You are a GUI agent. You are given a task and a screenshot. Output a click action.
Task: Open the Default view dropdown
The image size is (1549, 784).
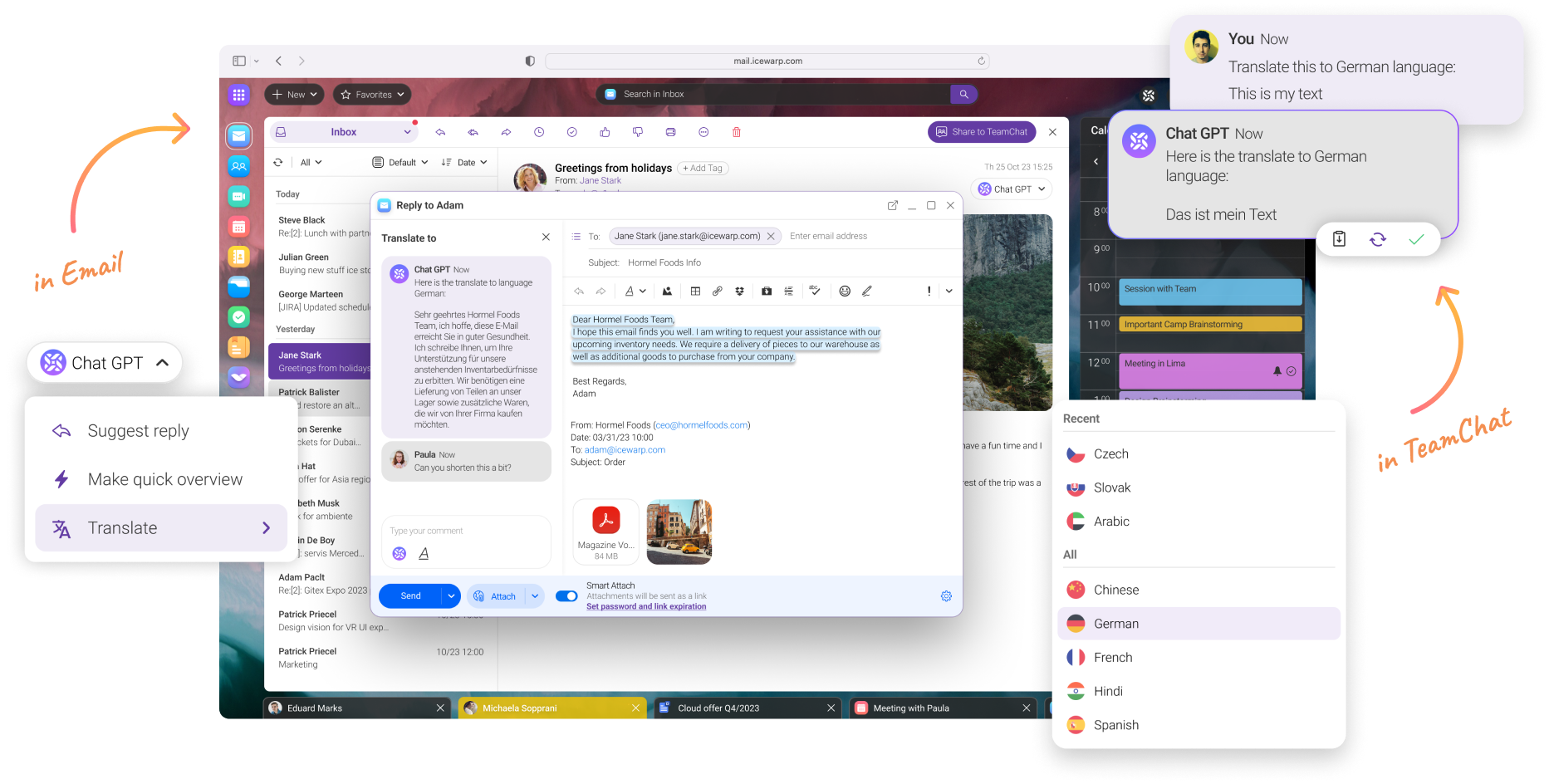point(400,162)
